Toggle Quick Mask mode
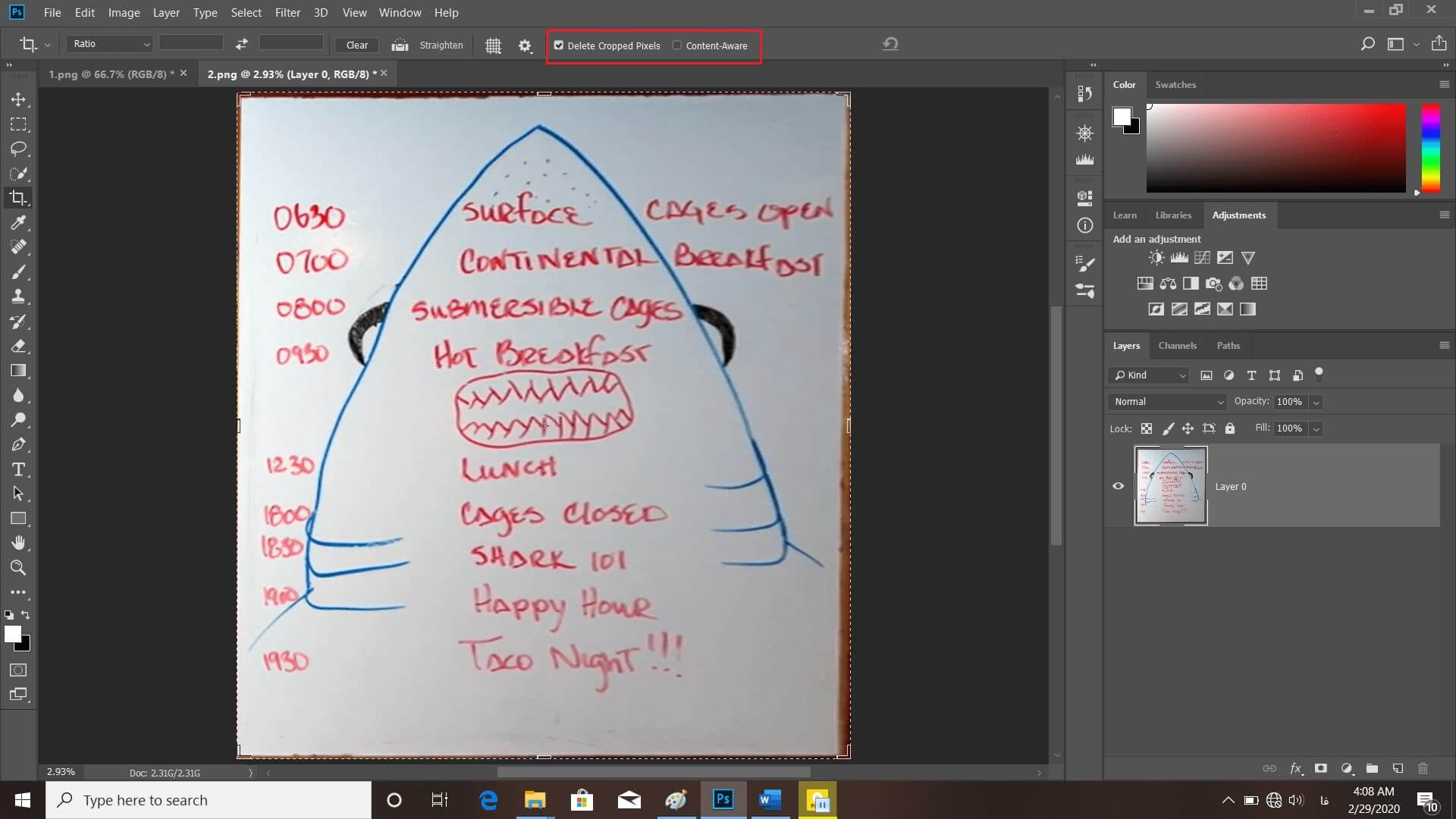 pyautogui.click(x=18, y=670)
